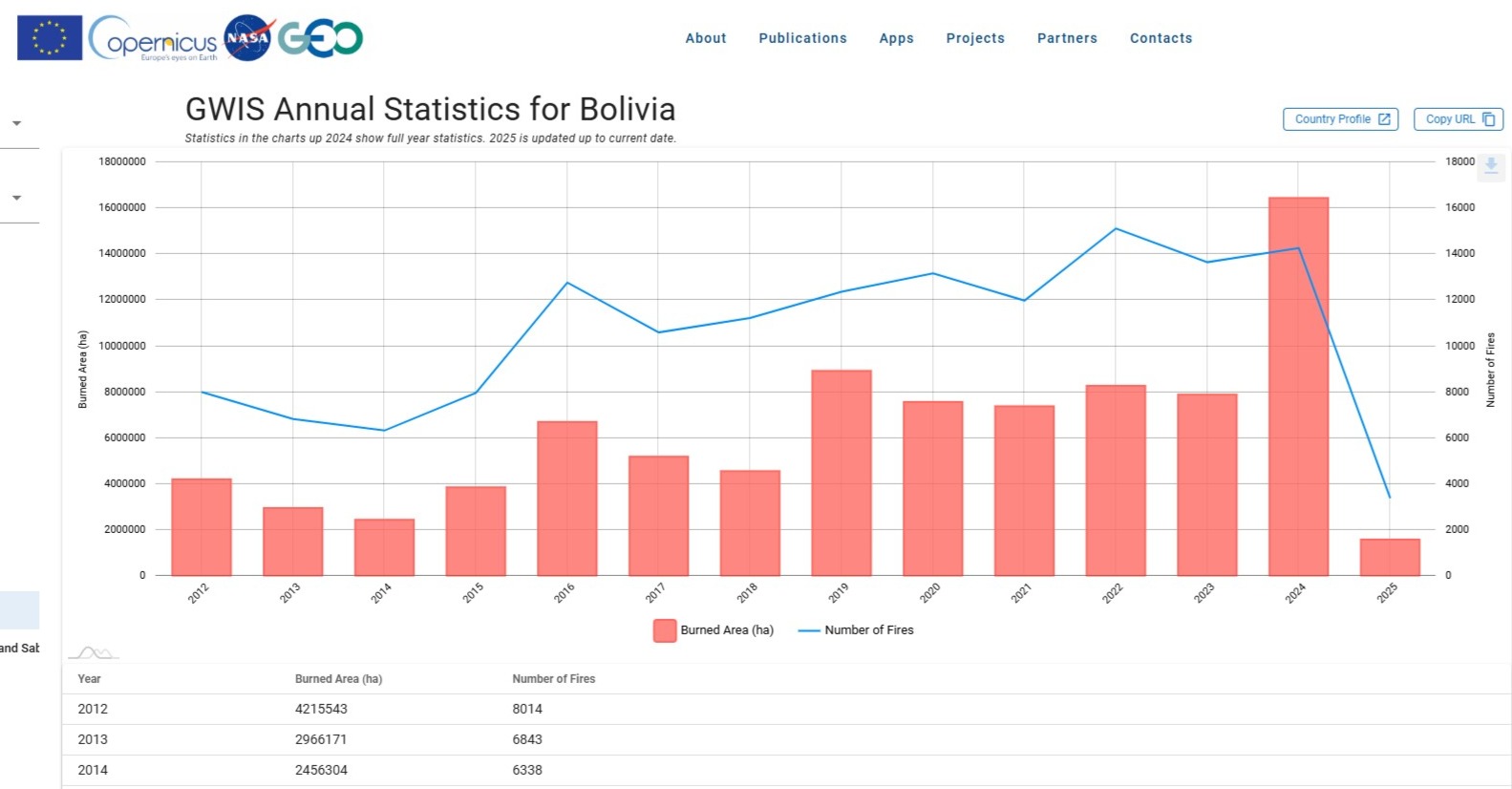Toggle Number of Fires line in legend
This screenshot has height=789, width=1512.
click(856, 630)
